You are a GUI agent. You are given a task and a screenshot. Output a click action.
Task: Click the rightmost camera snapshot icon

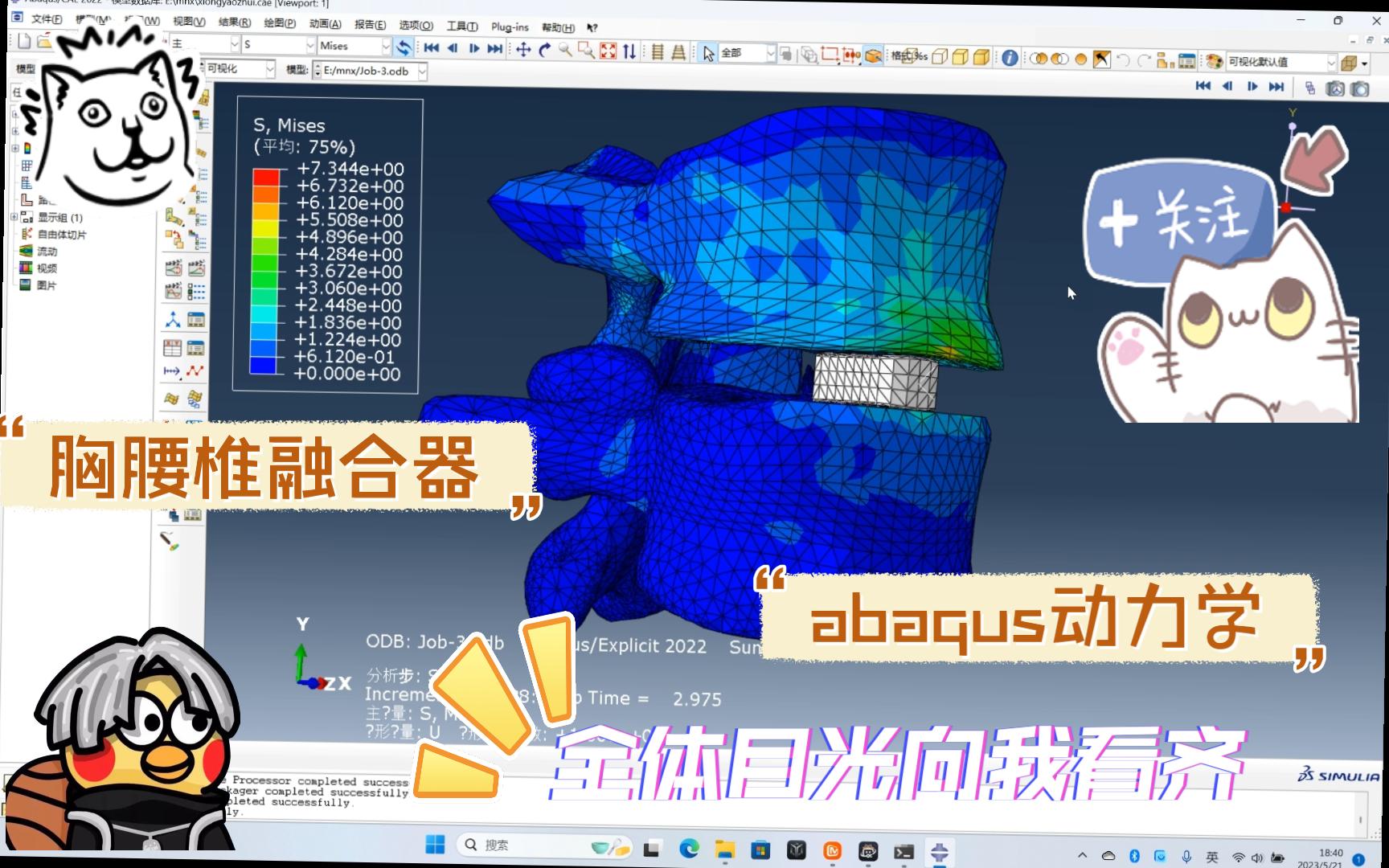(1360, 88)
